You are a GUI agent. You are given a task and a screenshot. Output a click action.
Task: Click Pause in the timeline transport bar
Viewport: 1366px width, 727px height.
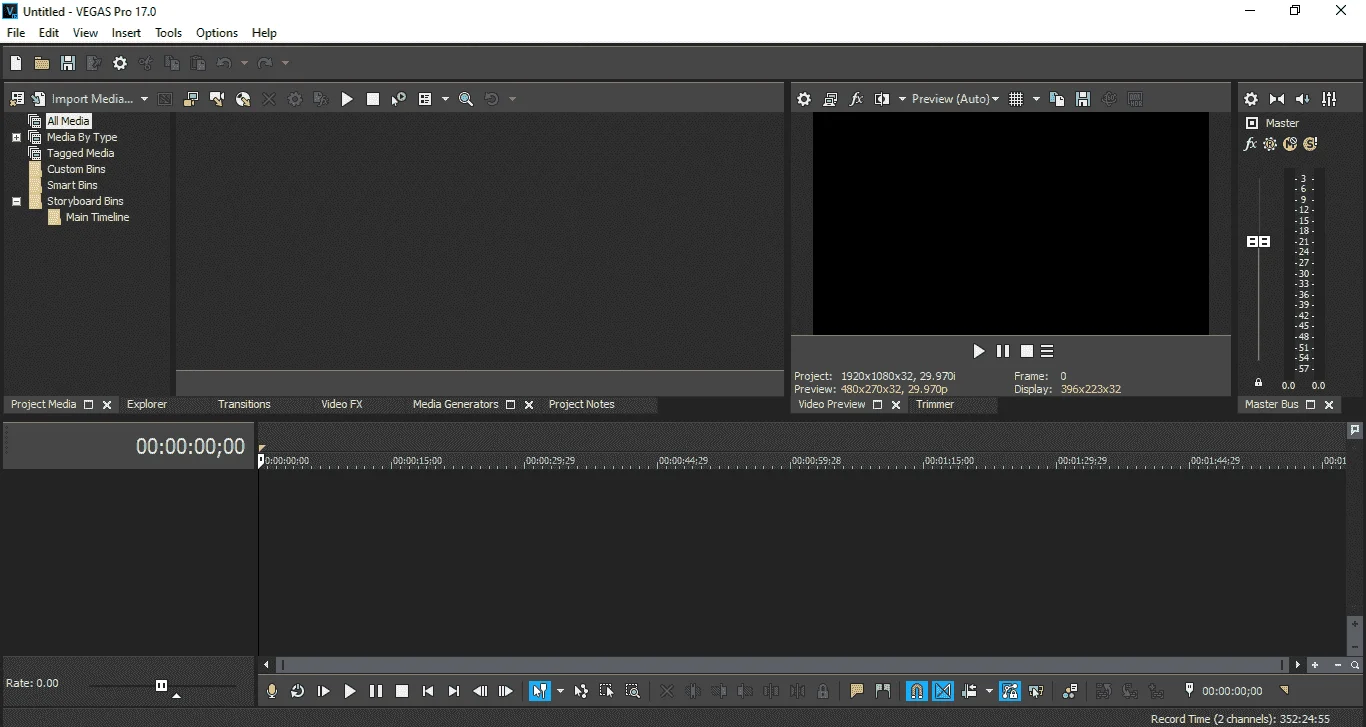pos(376,691)
